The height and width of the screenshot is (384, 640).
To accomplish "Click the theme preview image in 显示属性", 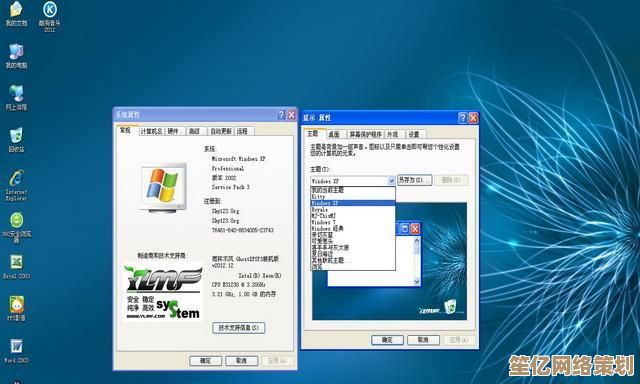I will tap(389, 261).
